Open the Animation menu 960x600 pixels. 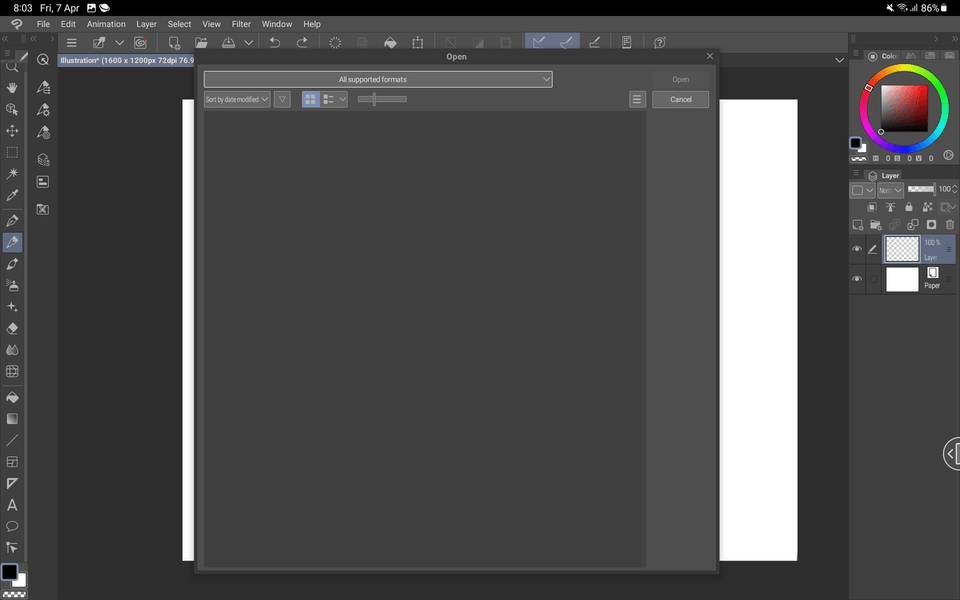click(x=106, y=23)
